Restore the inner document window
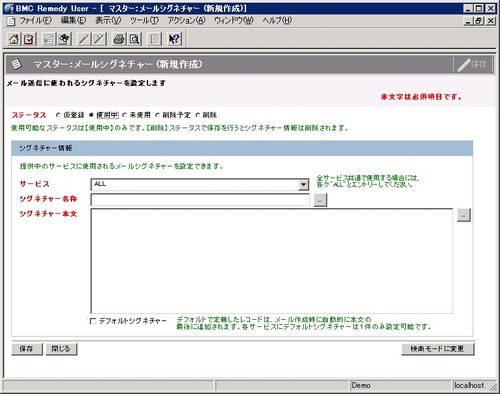The height and width of the screenshot is (394, 500). pos(479,21)
